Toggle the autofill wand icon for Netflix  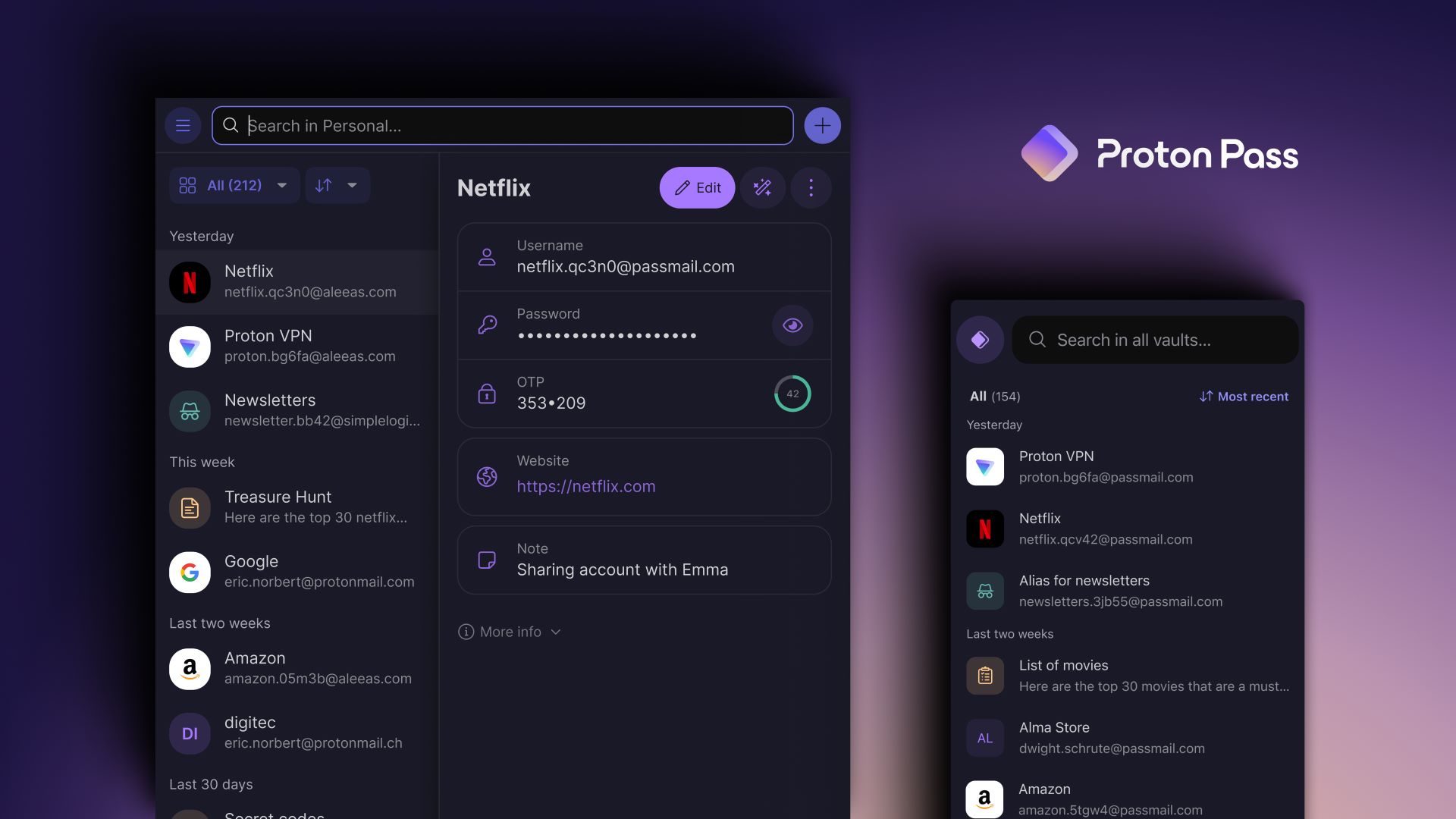click(x=763, y=187)
